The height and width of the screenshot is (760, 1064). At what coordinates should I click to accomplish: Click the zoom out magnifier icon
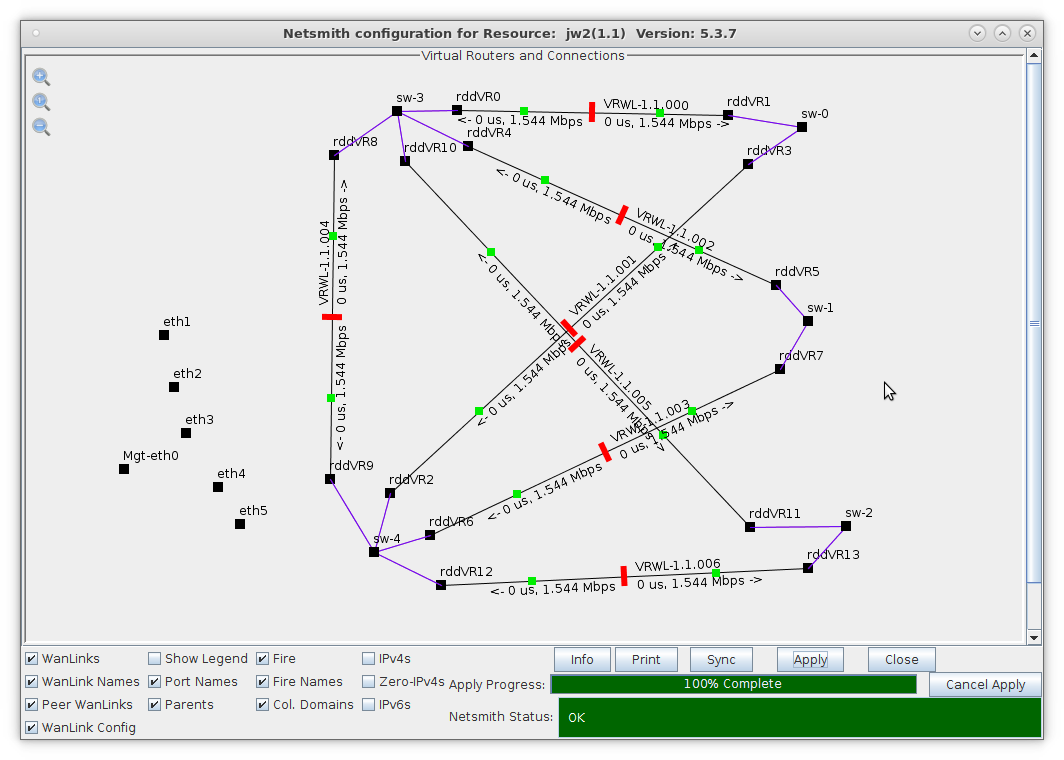point(40,127)
